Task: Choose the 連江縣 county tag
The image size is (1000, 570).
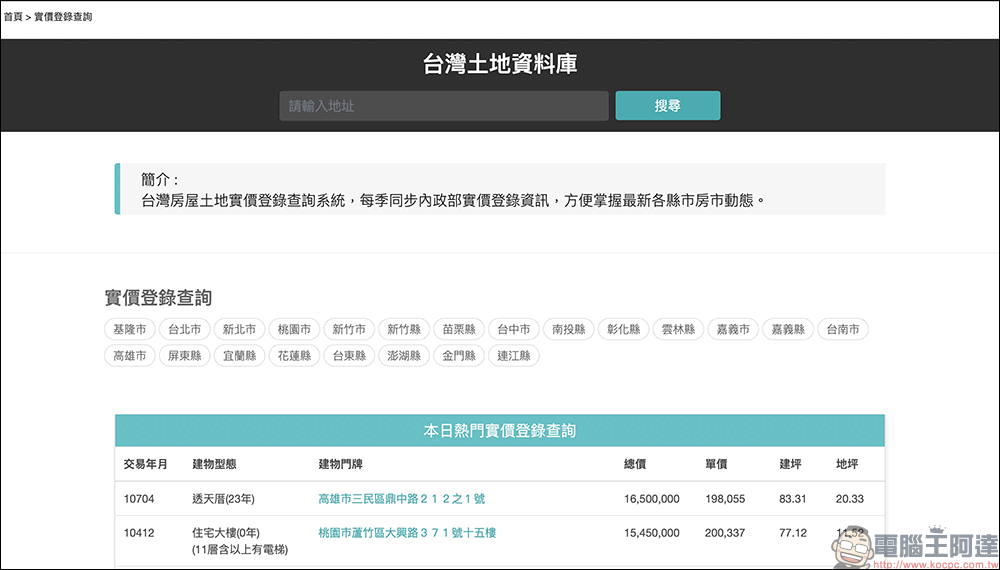Action: click(514, 355)
